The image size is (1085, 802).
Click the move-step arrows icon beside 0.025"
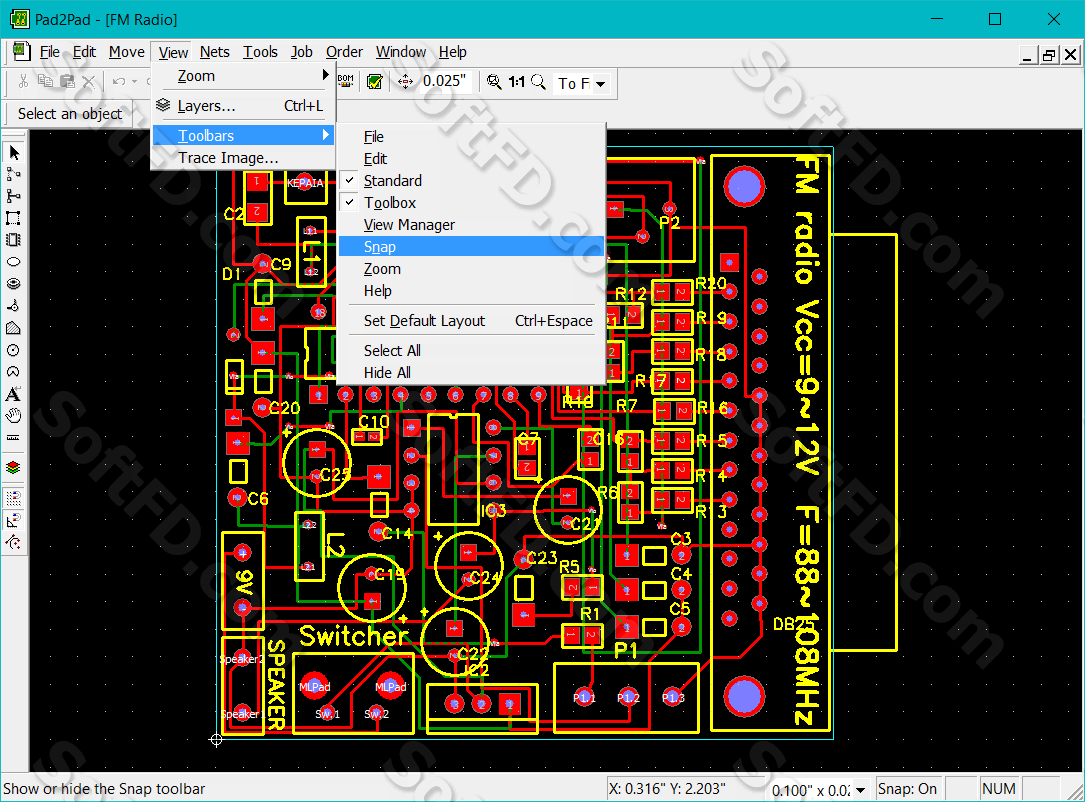coord(405,82)
